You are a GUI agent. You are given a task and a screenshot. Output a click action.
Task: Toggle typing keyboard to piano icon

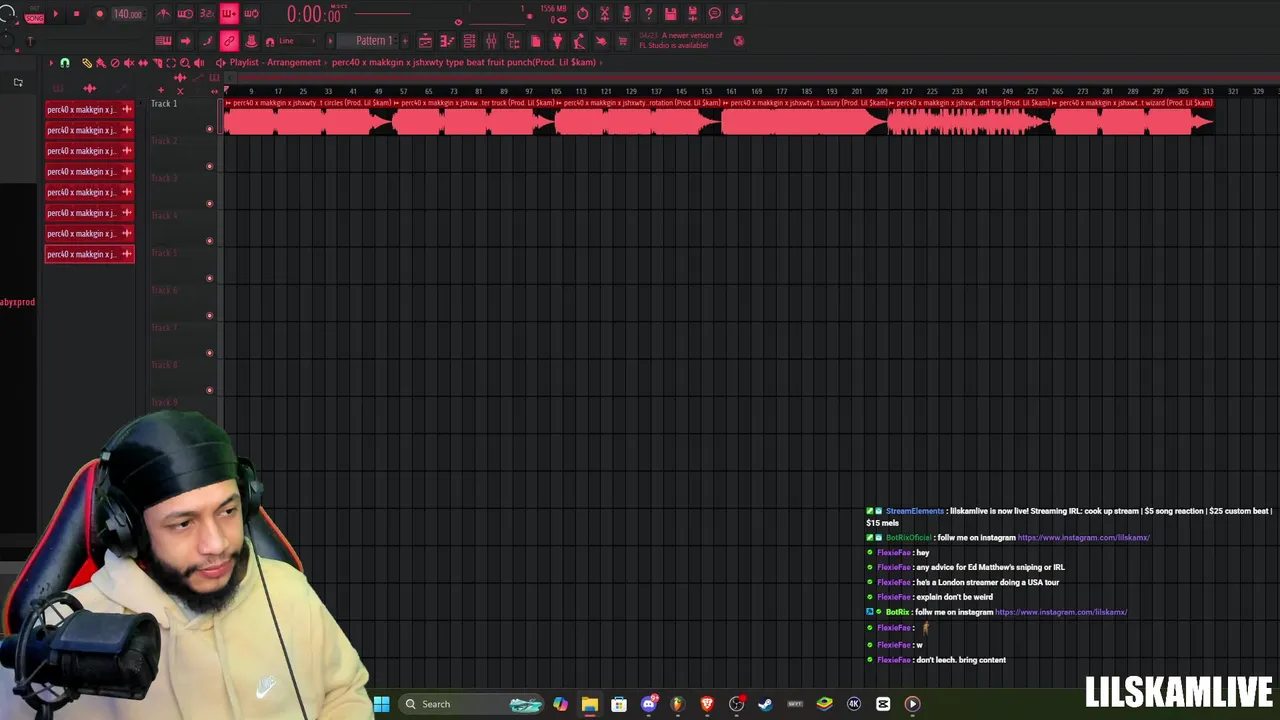(x=163, y=41)
